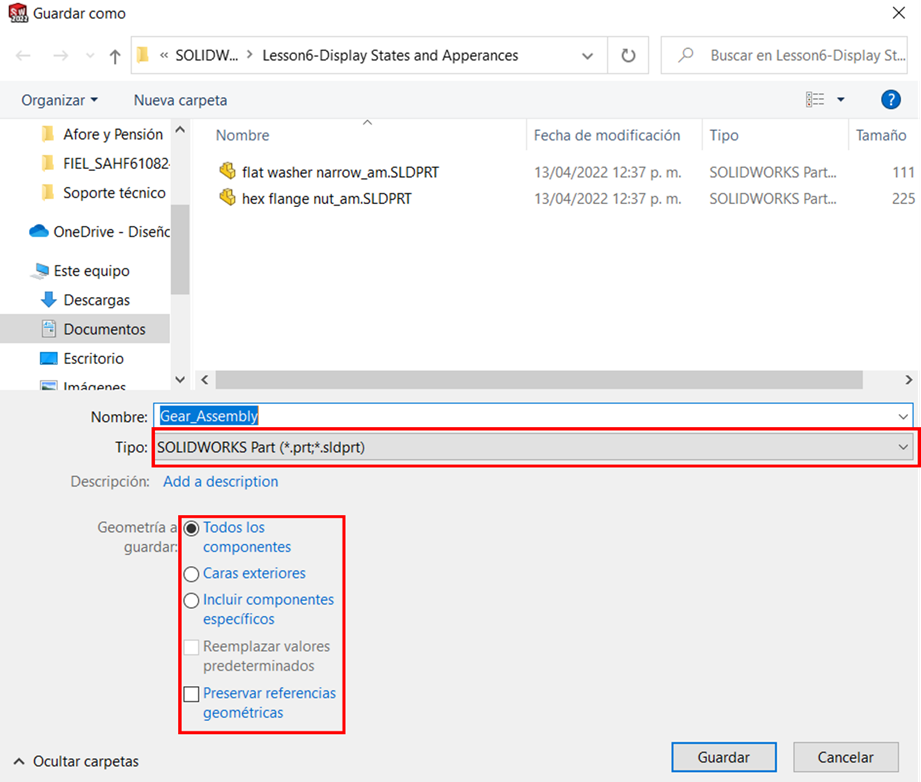Select the Afore y Pensión folder
This screenshot has width=921, height=782.
113,135
